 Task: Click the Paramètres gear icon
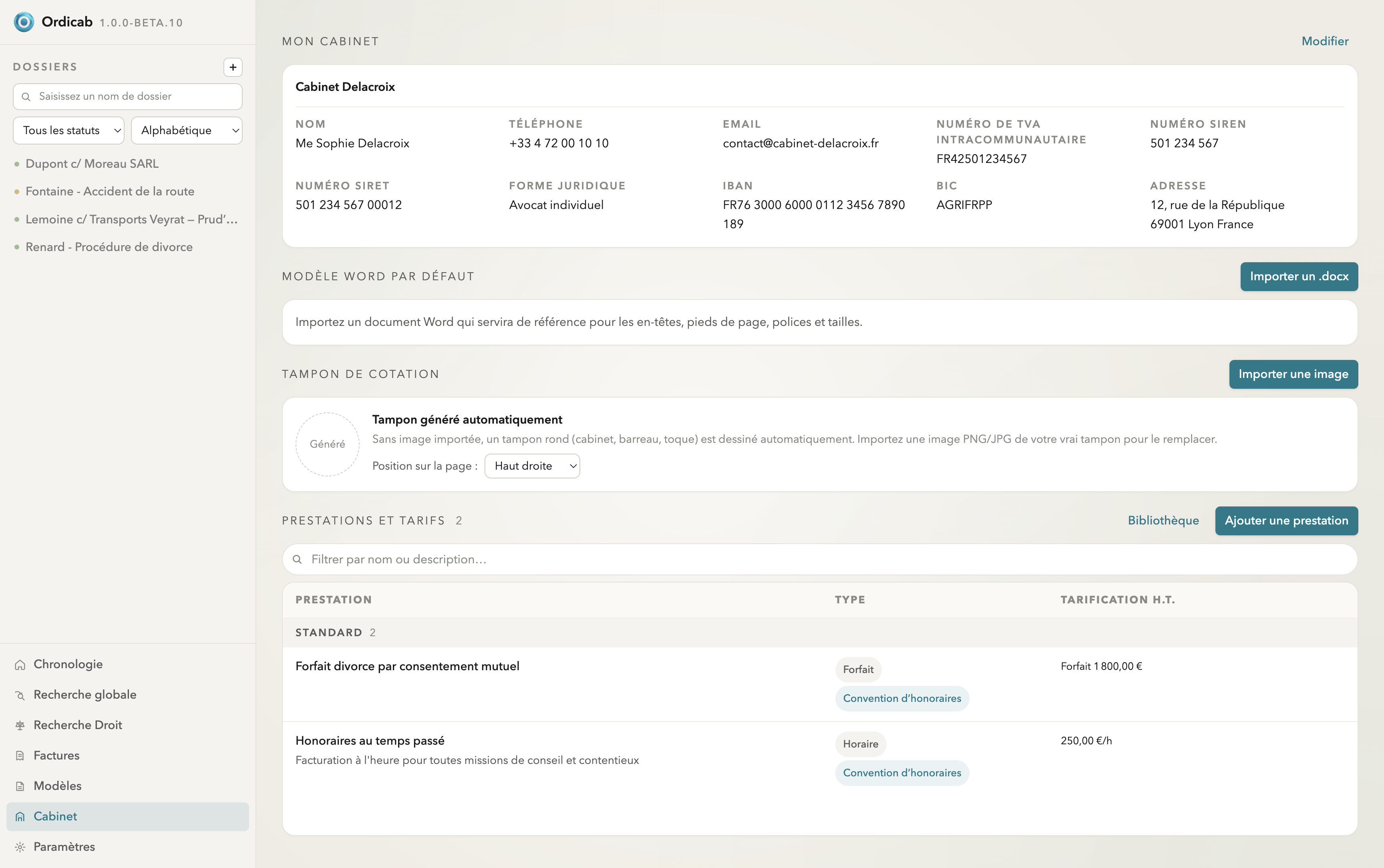[x=20, y=847]
